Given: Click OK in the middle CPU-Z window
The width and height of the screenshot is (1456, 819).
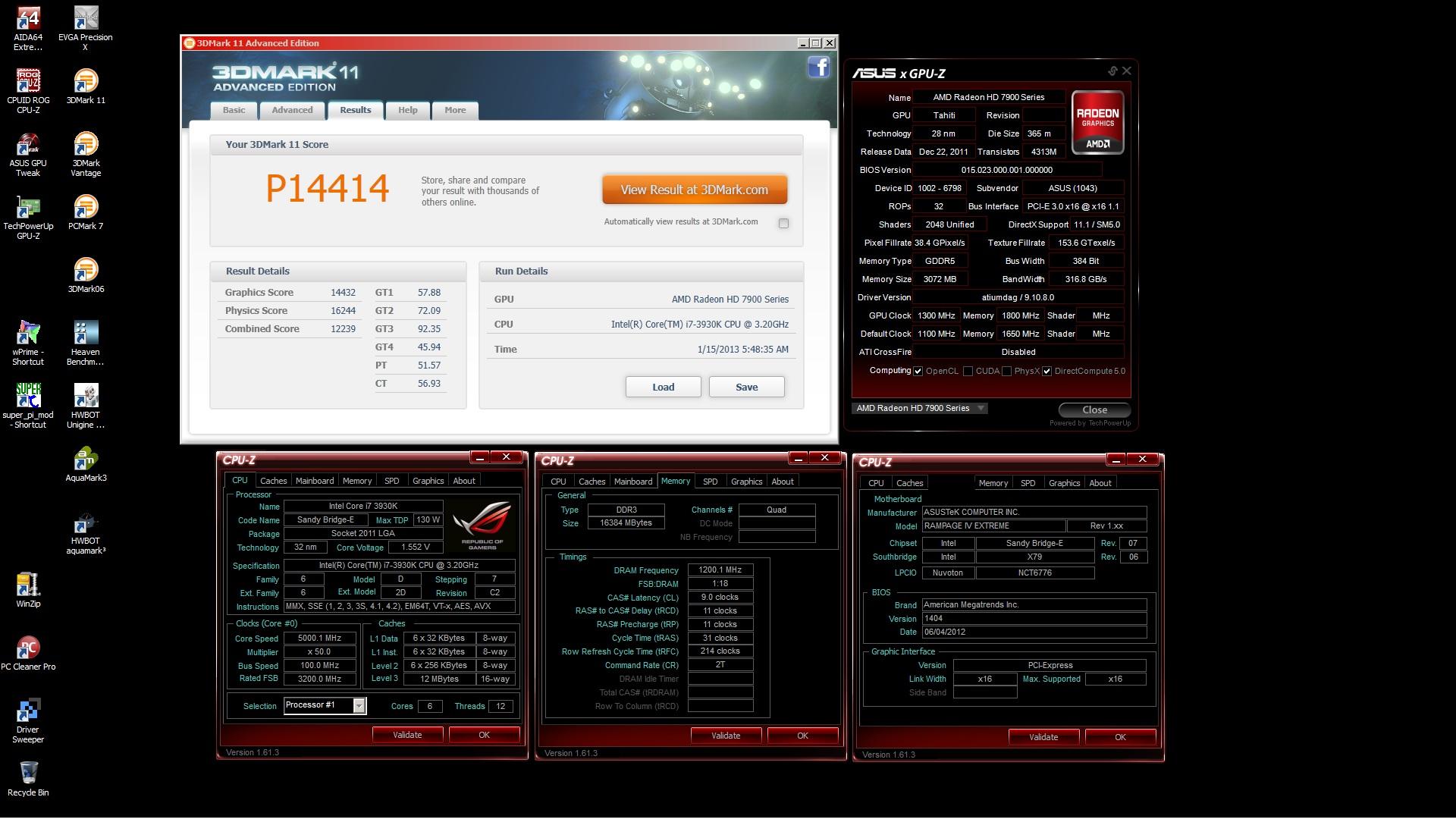Looking at the screenshot, I should tap(802, 736).
